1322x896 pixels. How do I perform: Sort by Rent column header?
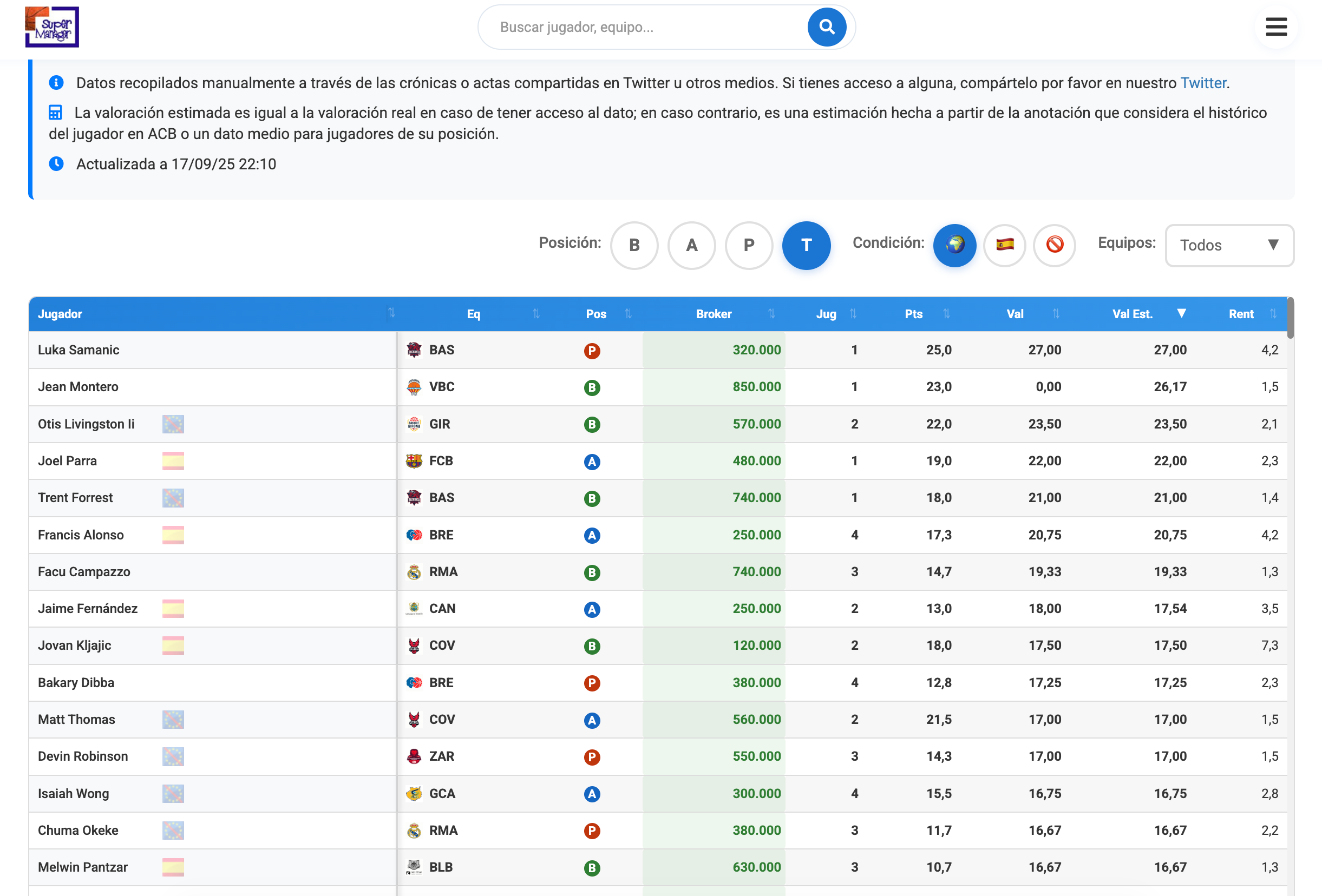click(1242, 314)
